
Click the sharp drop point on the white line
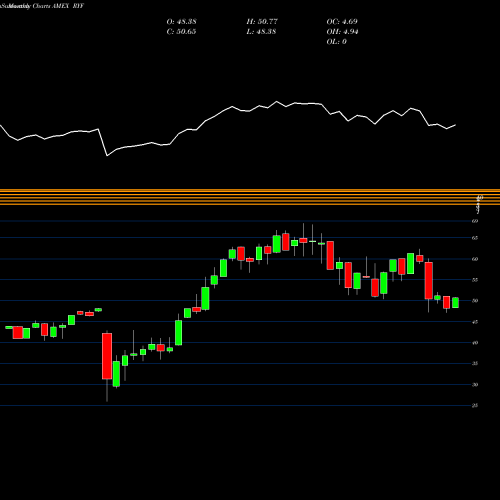click(107, 155)
